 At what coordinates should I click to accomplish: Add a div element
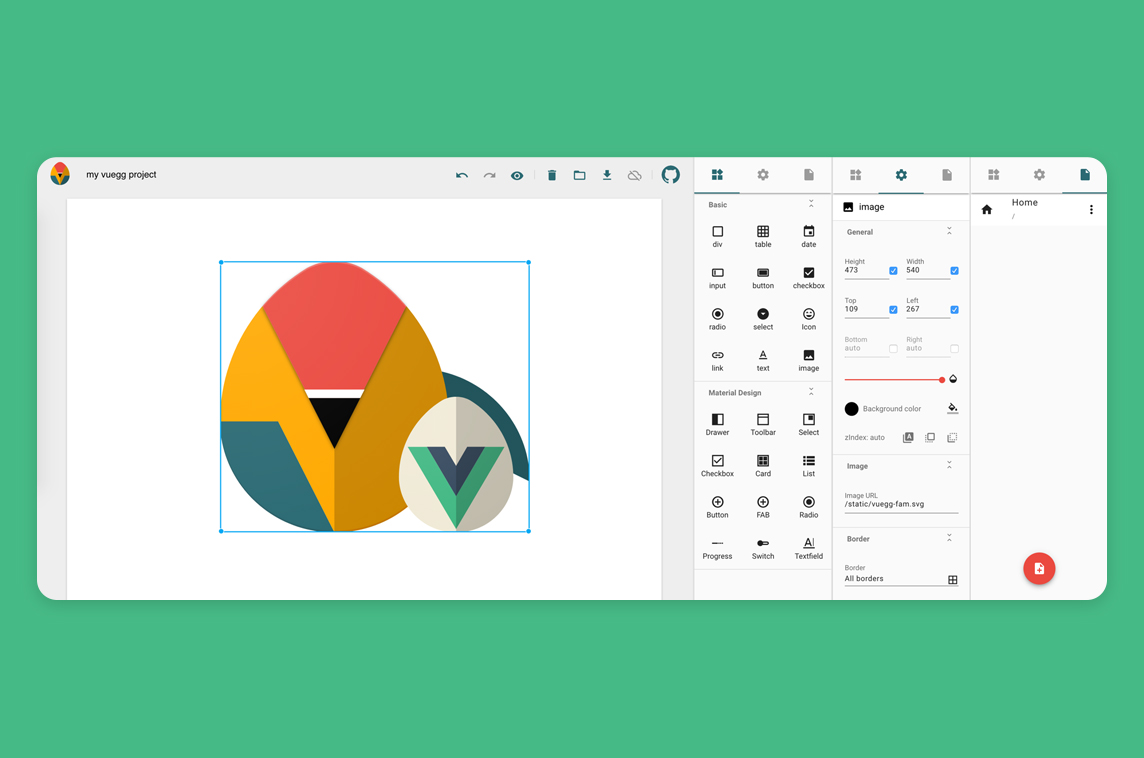717,236
